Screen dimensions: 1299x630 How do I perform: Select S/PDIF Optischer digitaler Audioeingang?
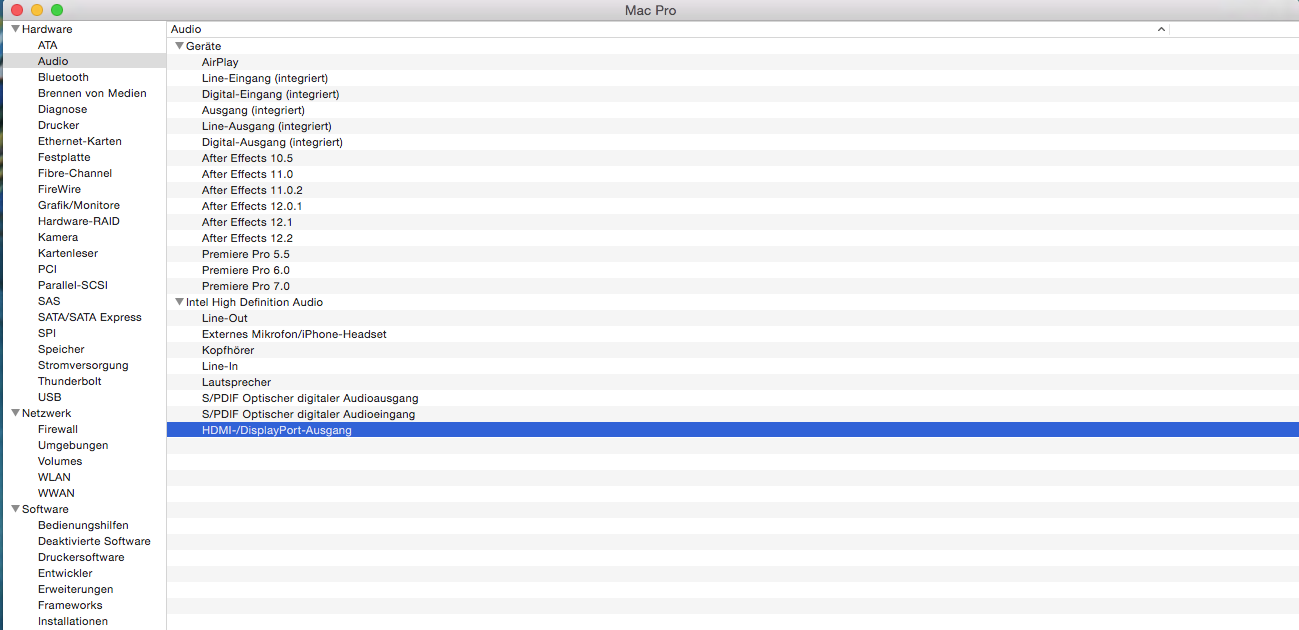(x=732, y=414)
